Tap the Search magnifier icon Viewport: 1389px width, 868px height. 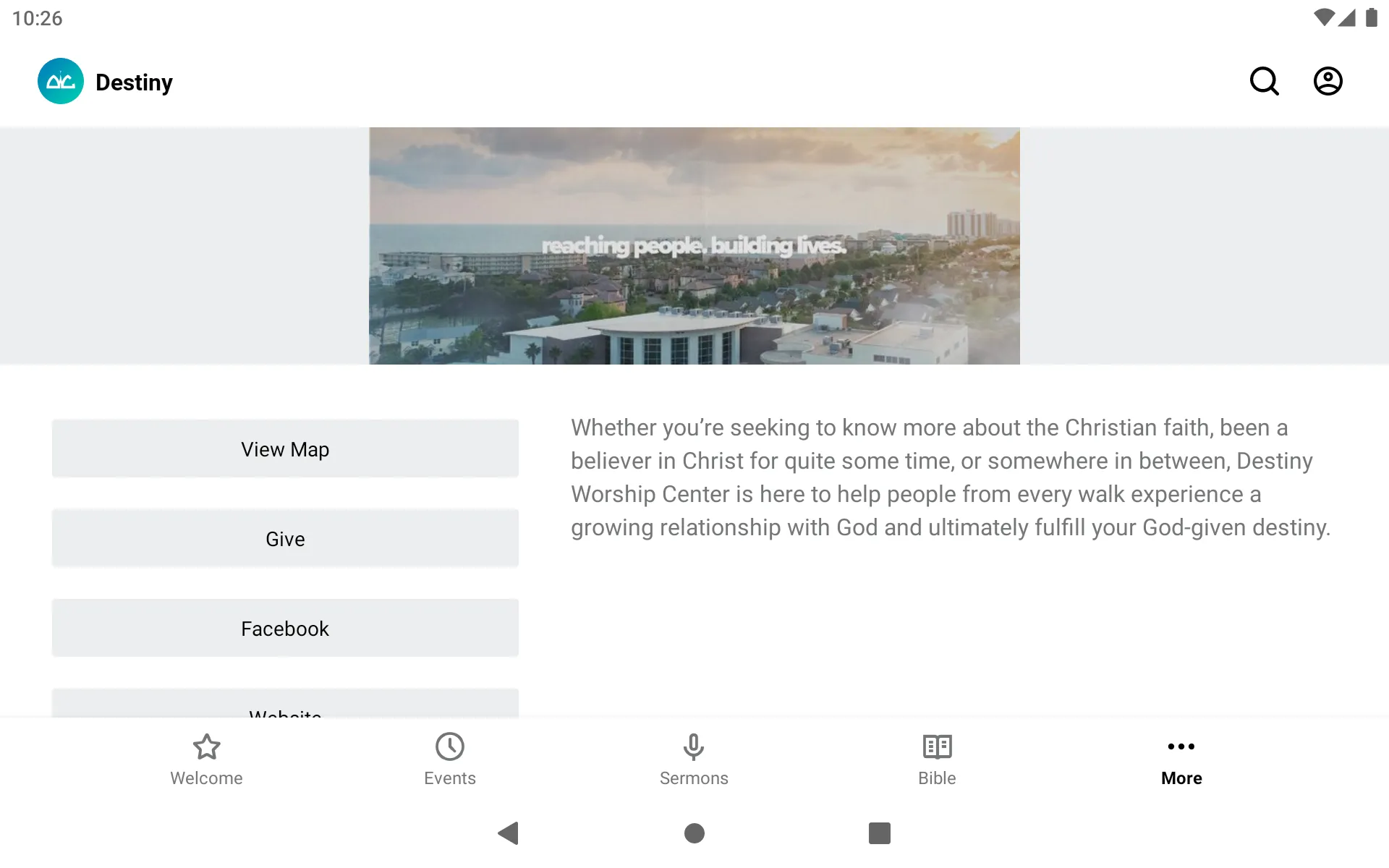point(1265,81)
